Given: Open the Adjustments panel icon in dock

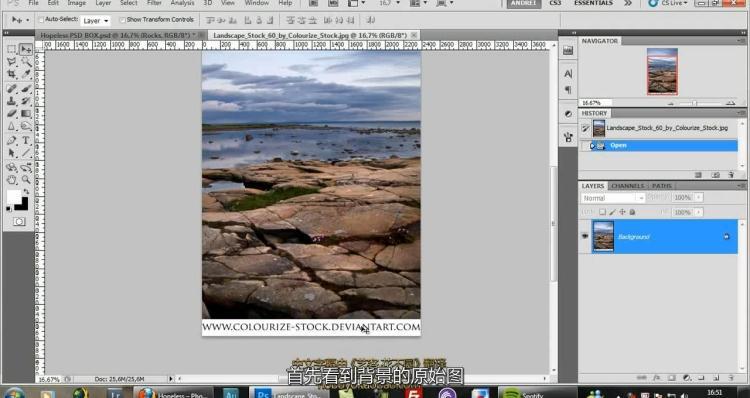Looking at the screenshot, I should [568, 114].
